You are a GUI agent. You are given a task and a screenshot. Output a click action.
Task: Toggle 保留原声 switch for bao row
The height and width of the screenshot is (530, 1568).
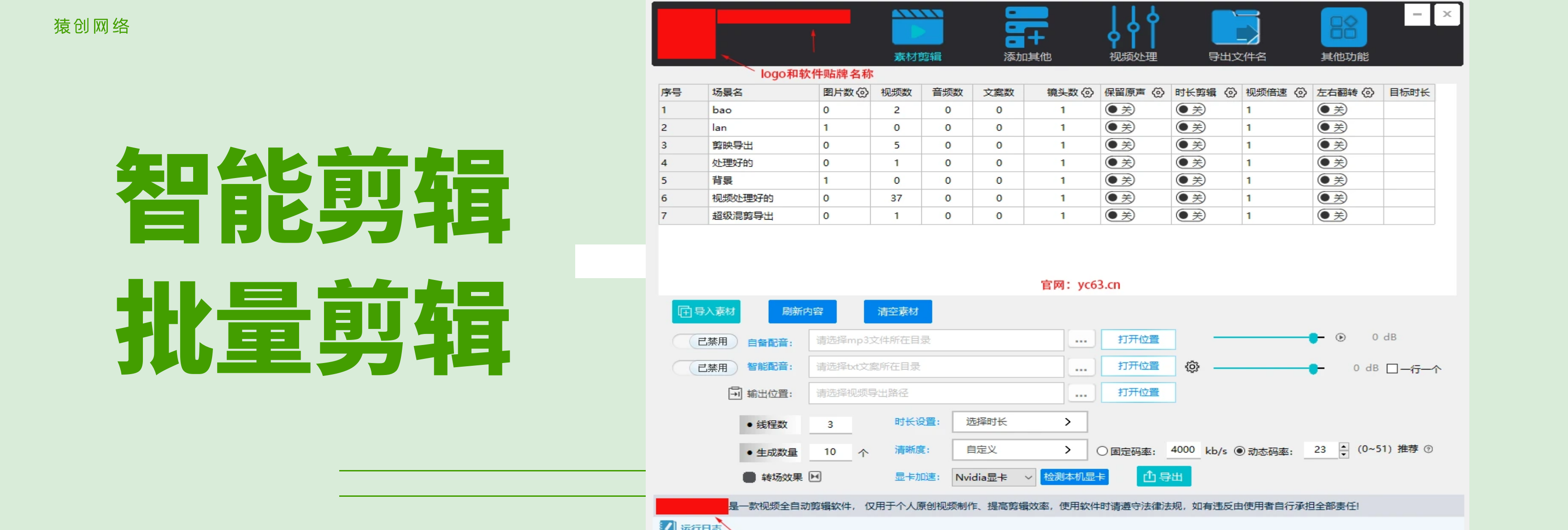click(1120, 110)
